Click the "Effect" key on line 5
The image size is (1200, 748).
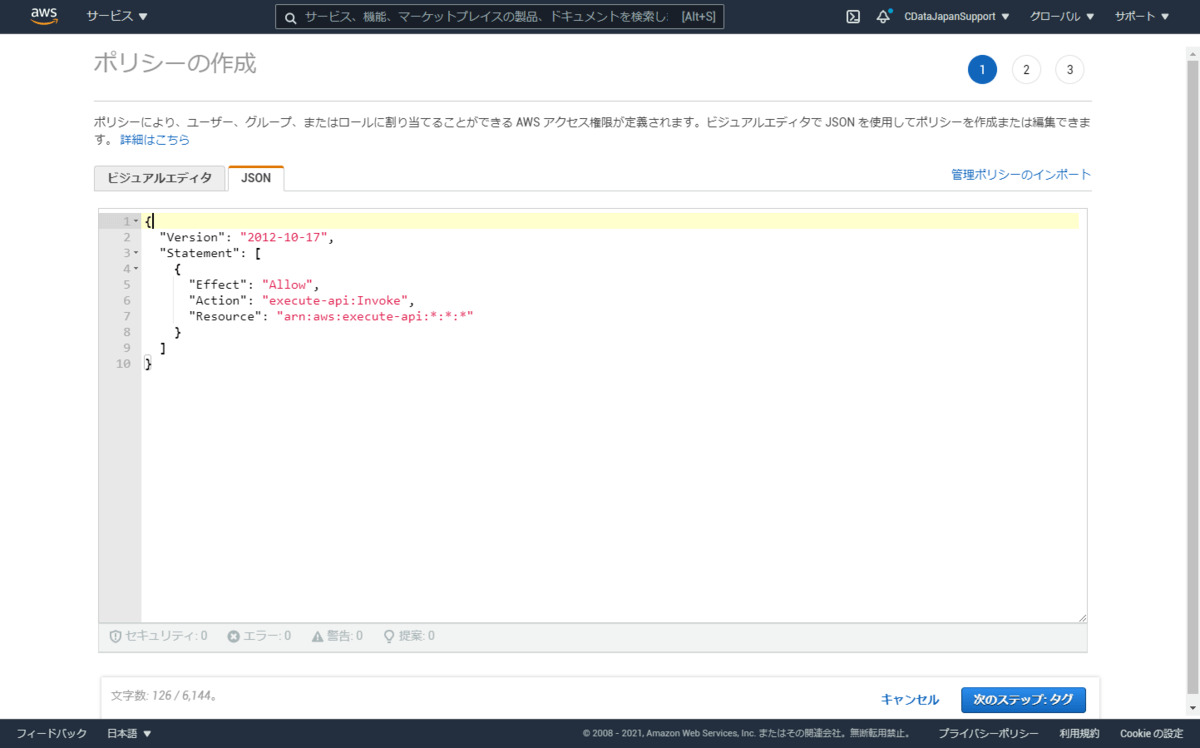click(x=218, y=285)
